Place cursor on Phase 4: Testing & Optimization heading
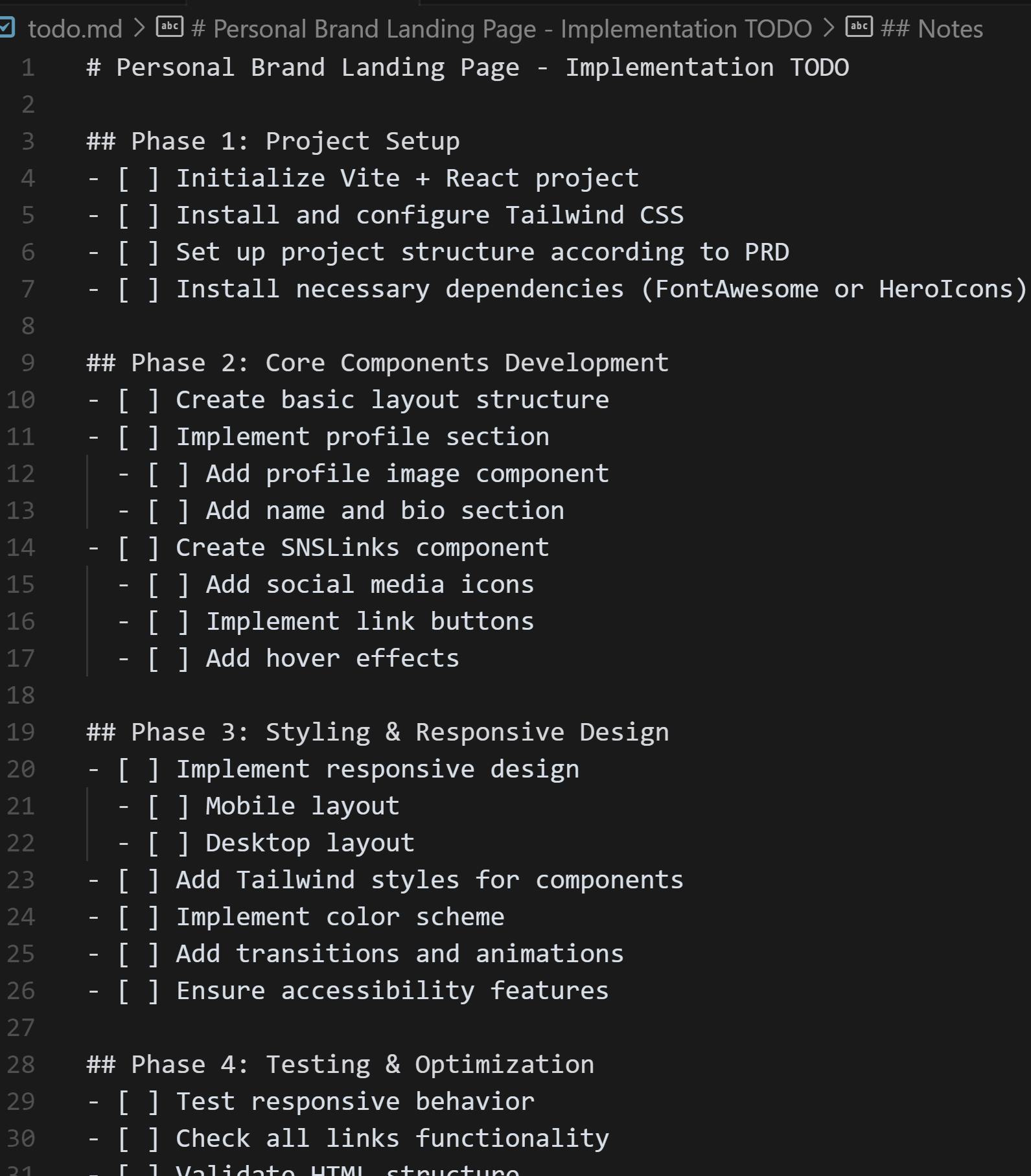 pyautogui.click(x=341, y=1065)
